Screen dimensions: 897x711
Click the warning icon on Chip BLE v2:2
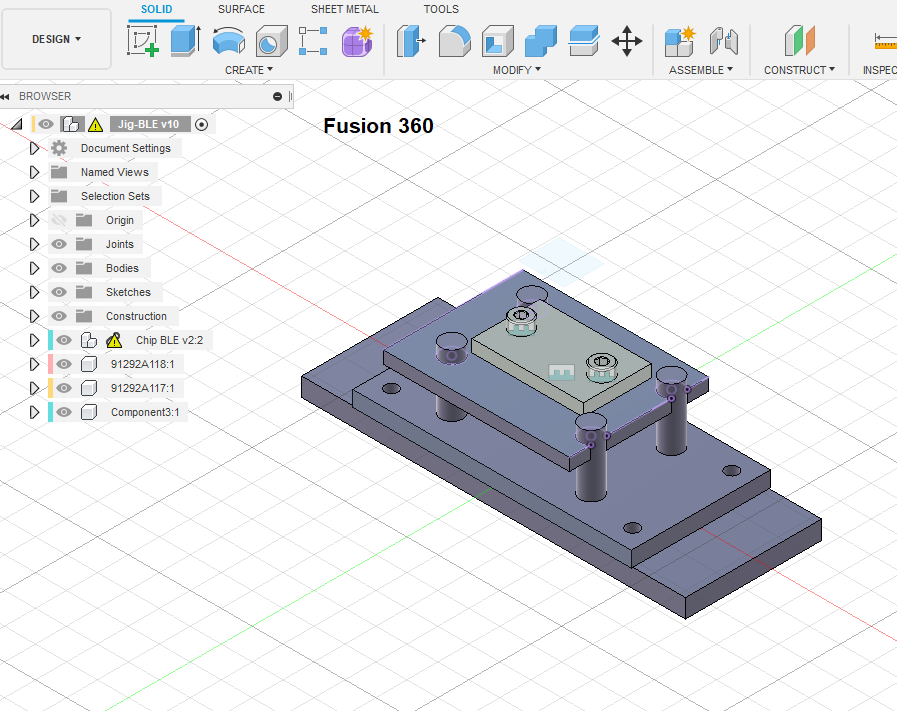(114, 340)
